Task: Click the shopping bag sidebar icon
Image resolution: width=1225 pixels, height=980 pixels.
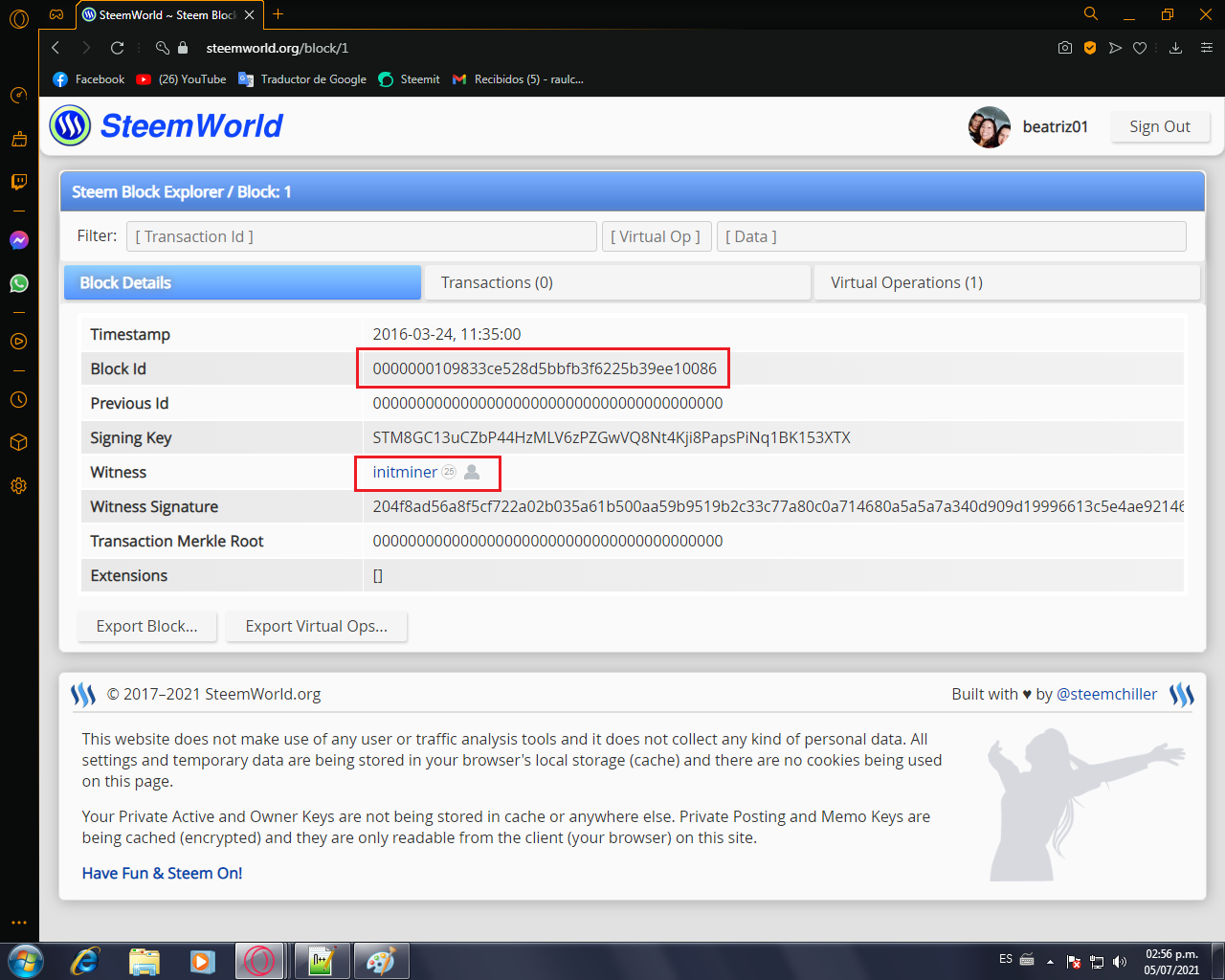Action: tap(18, 139)
